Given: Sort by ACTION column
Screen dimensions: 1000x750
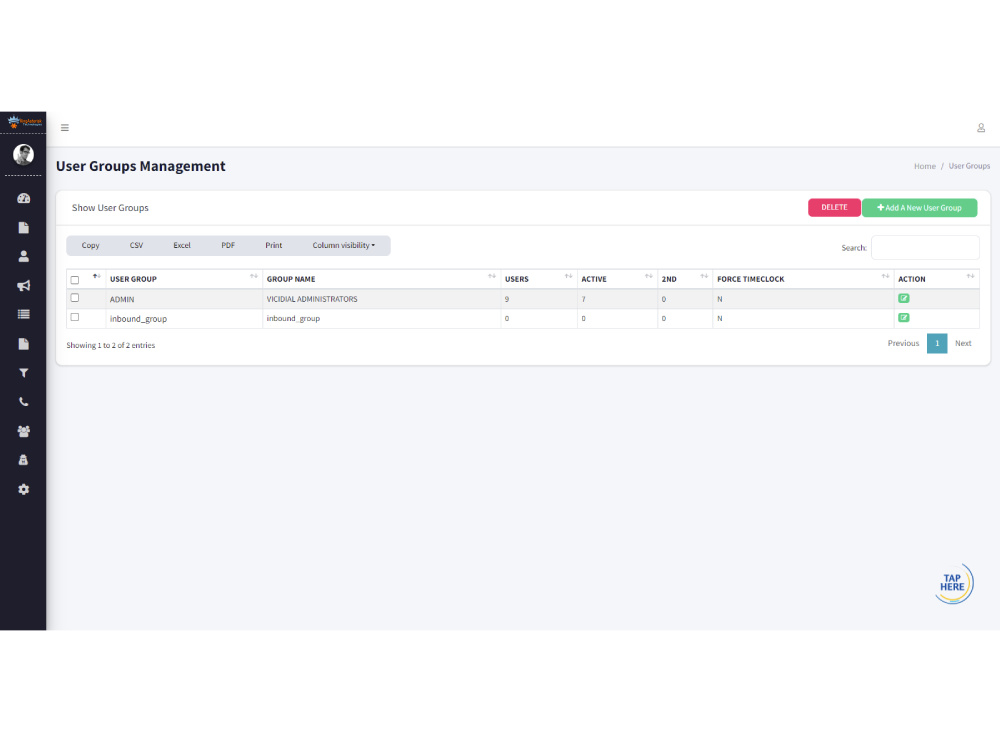Looking at the screenshot, I should [936, 279].
